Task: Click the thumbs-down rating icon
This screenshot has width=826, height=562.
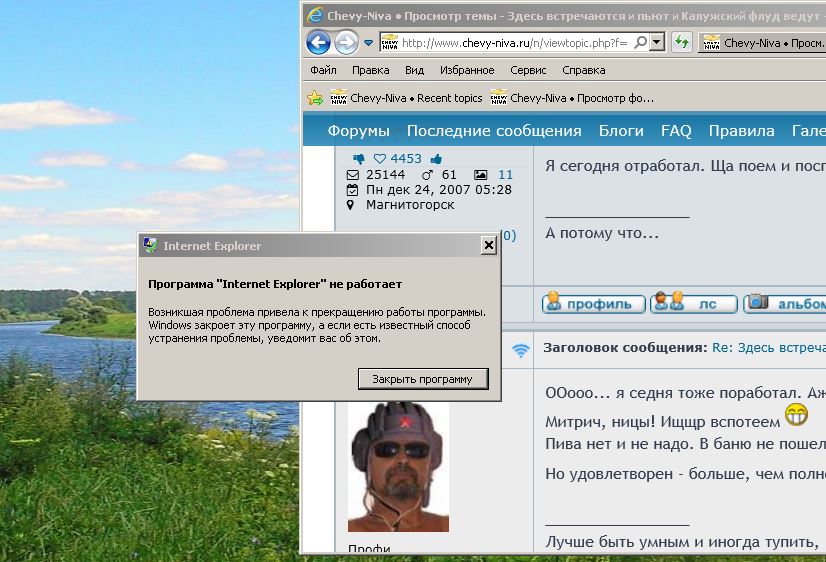Action: coord(359,159)
